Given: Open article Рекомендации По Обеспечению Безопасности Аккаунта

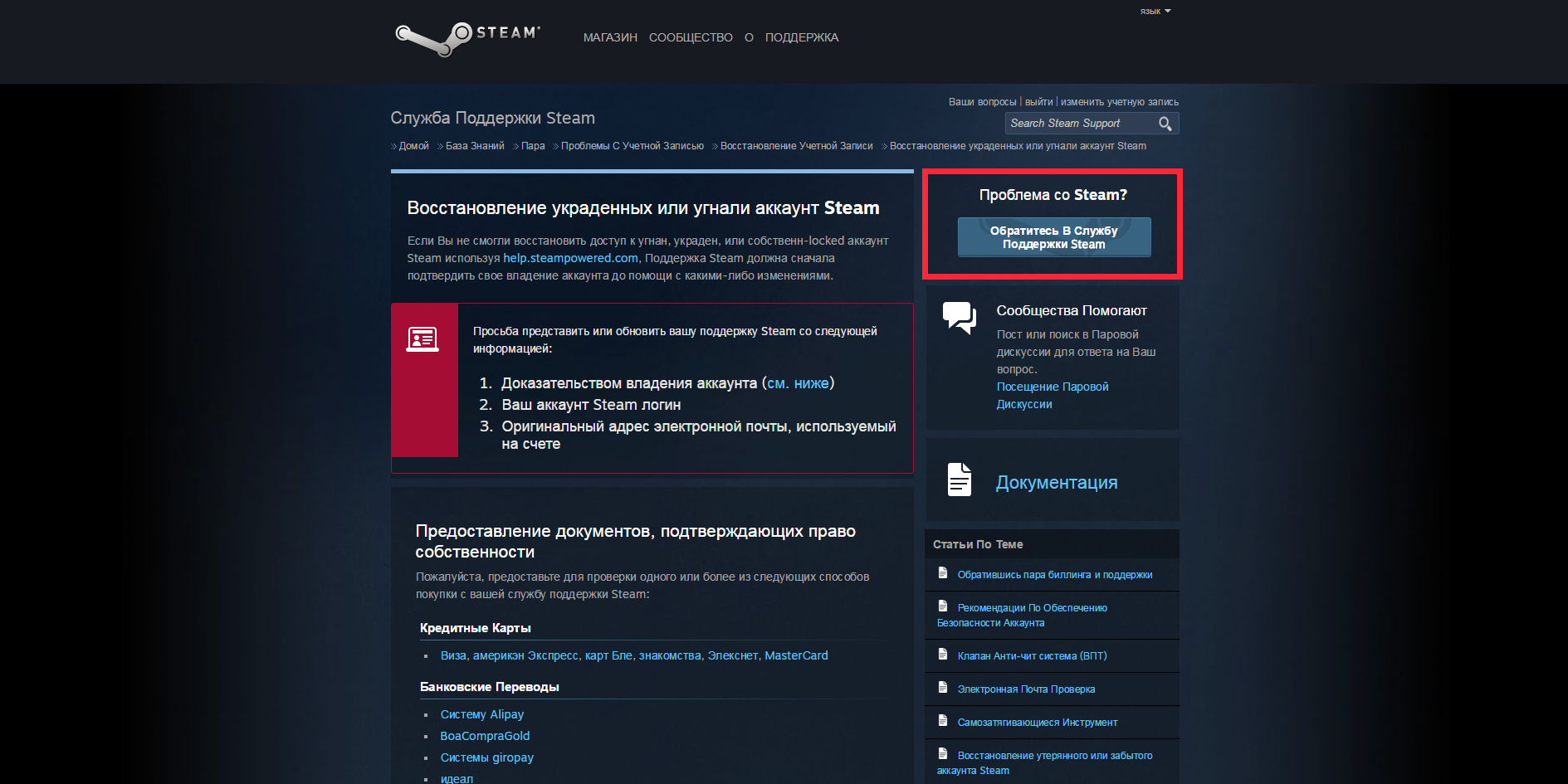Looking at the screenshot, I should (1023, 616).
